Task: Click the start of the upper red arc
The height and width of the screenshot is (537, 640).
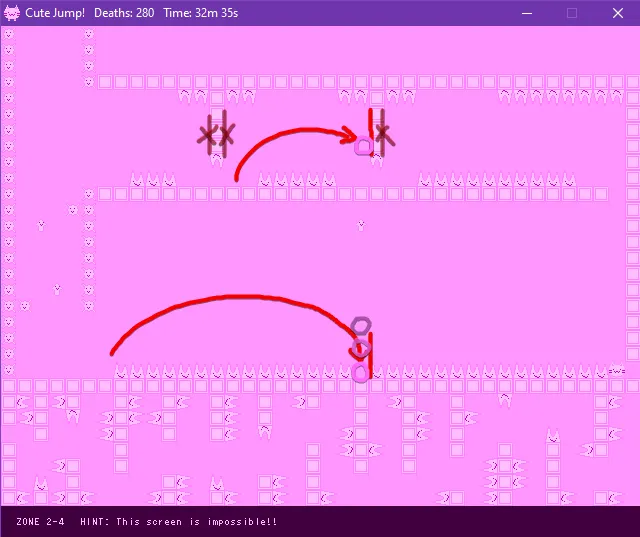Action: pos(236,180)
